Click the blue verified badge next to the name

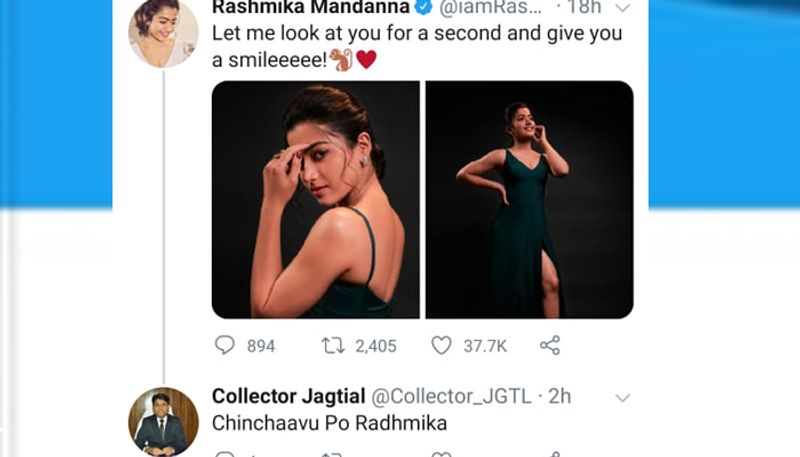pyautogui.click(x=424, y=8)
